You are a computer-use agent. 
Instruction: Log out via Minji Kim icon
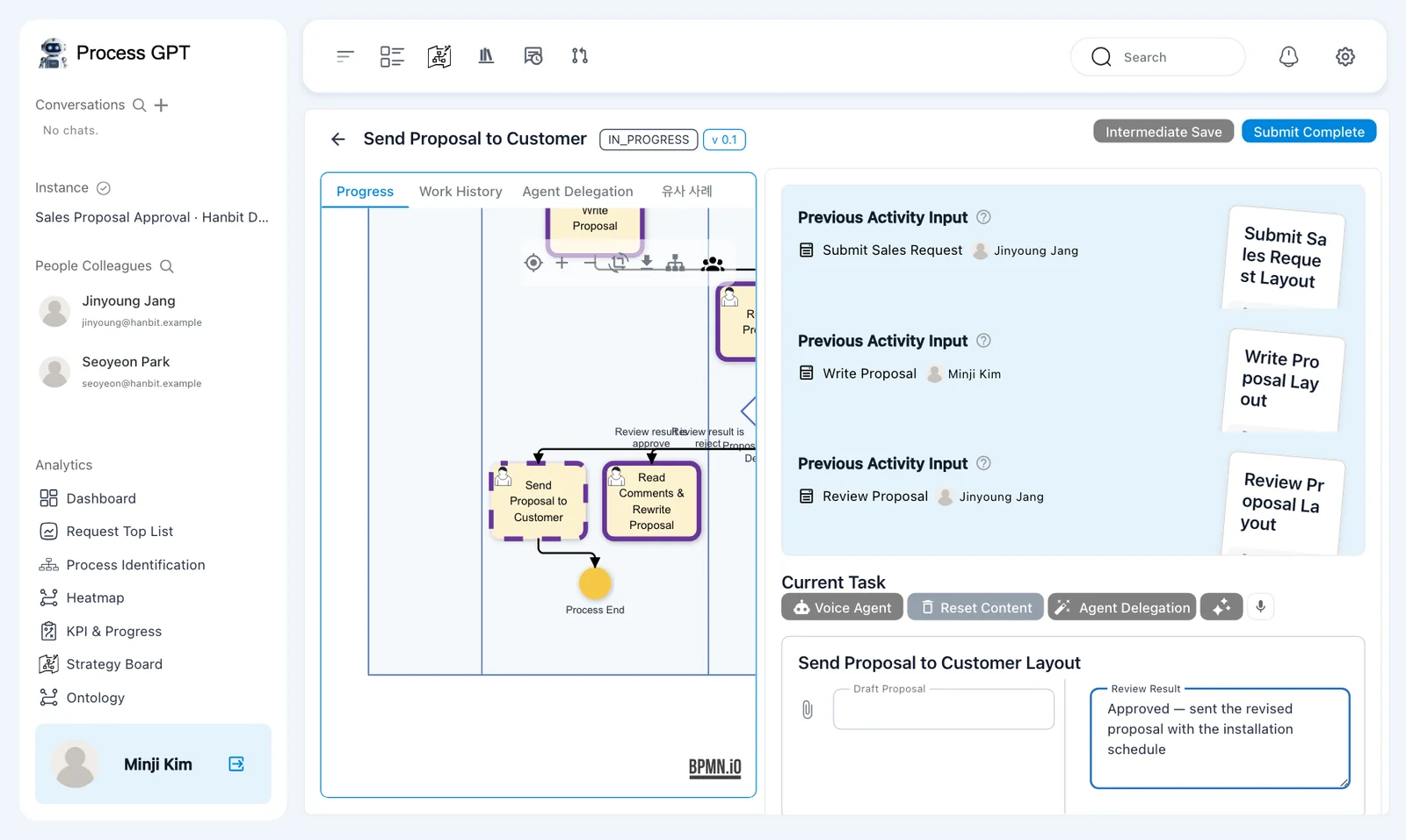pyautogui.click(x=236, y=764)
